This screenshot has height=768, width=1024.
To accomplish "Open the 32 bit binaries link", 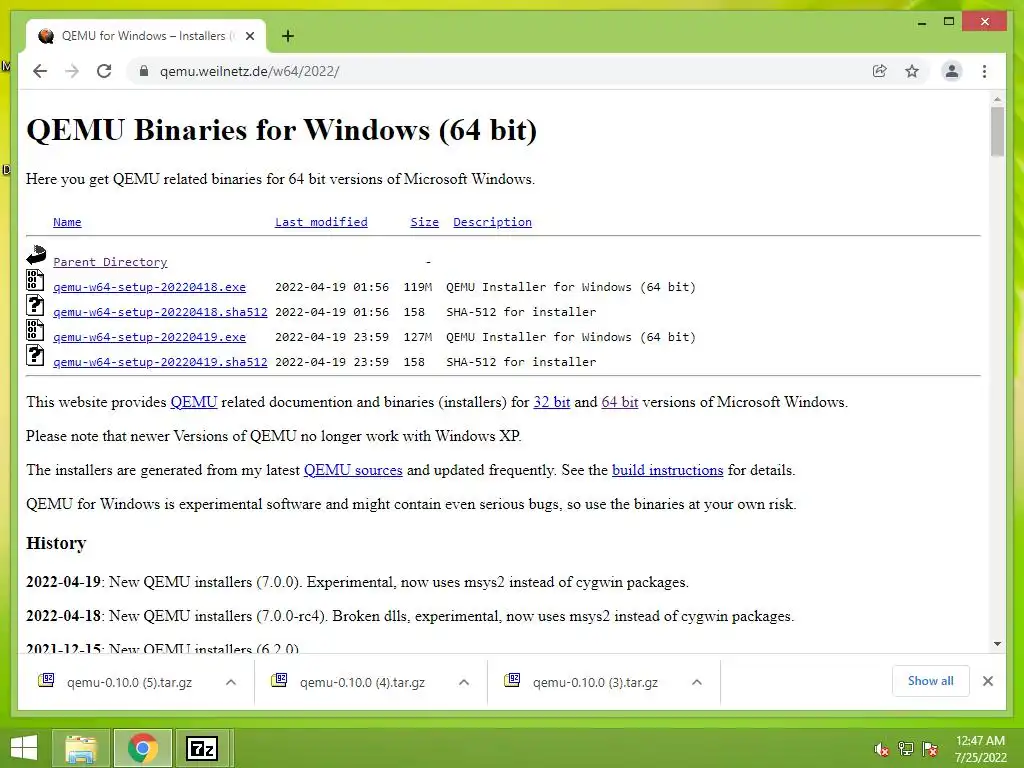I will coord(552,402).
